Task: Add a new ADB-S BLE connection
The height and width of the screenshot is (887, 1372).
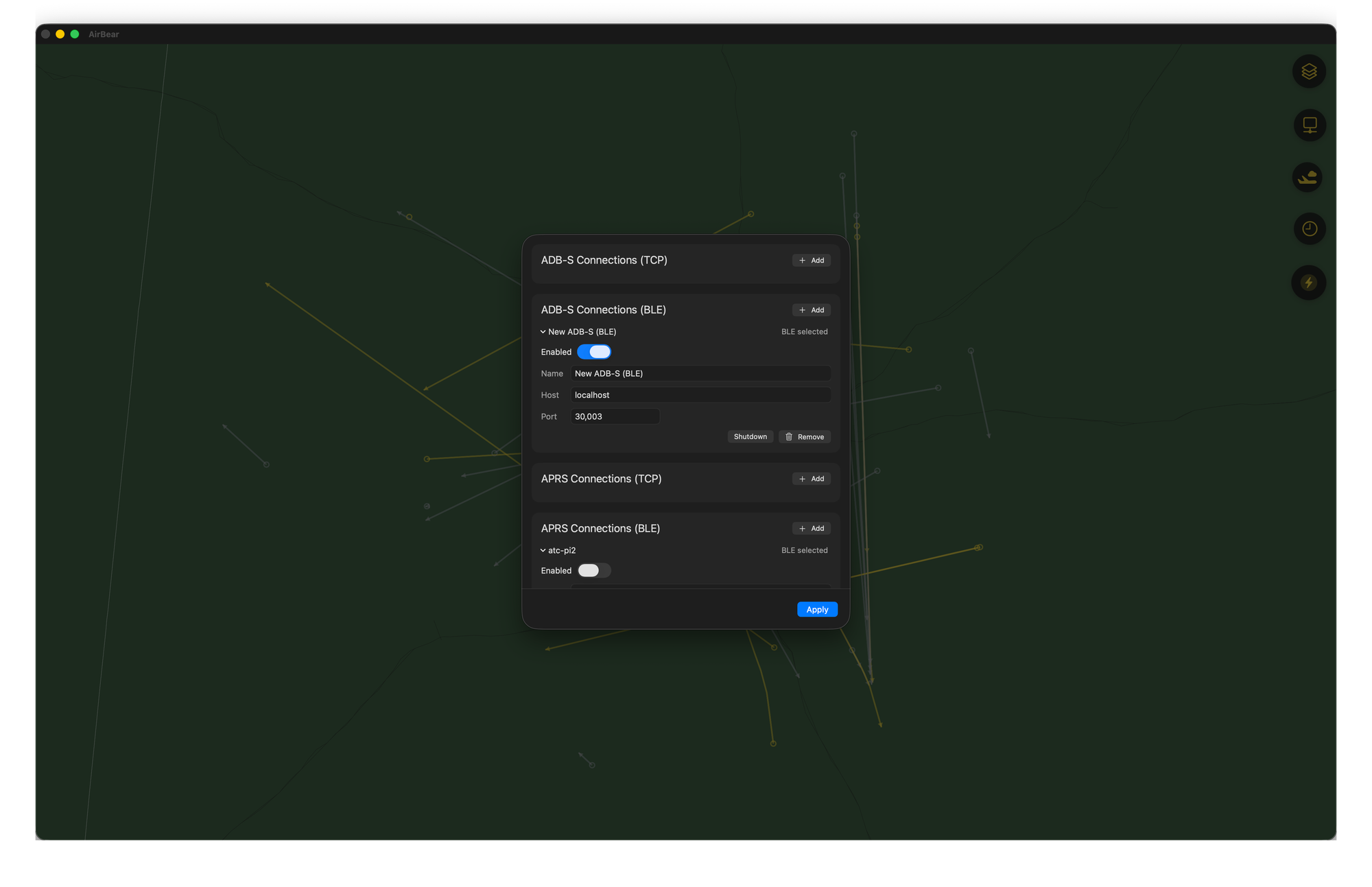Action: (812, 310)
